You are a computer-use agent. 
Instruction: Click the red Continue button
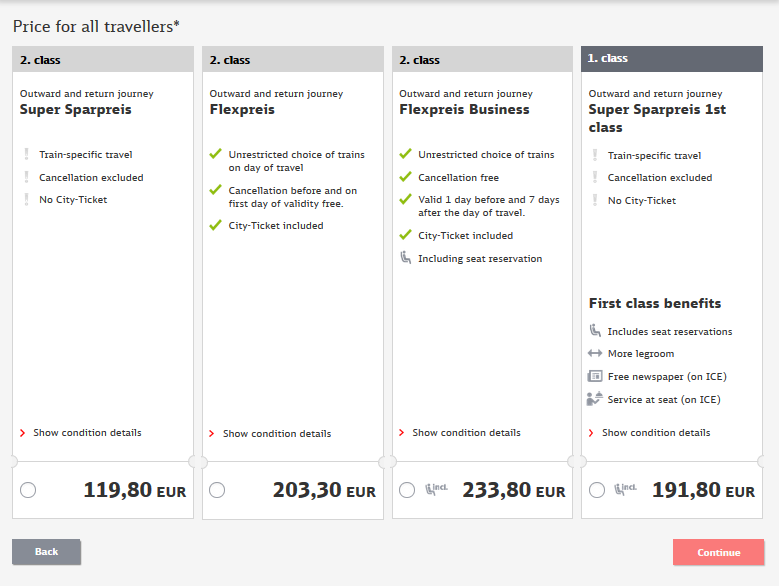coord(718,552)
